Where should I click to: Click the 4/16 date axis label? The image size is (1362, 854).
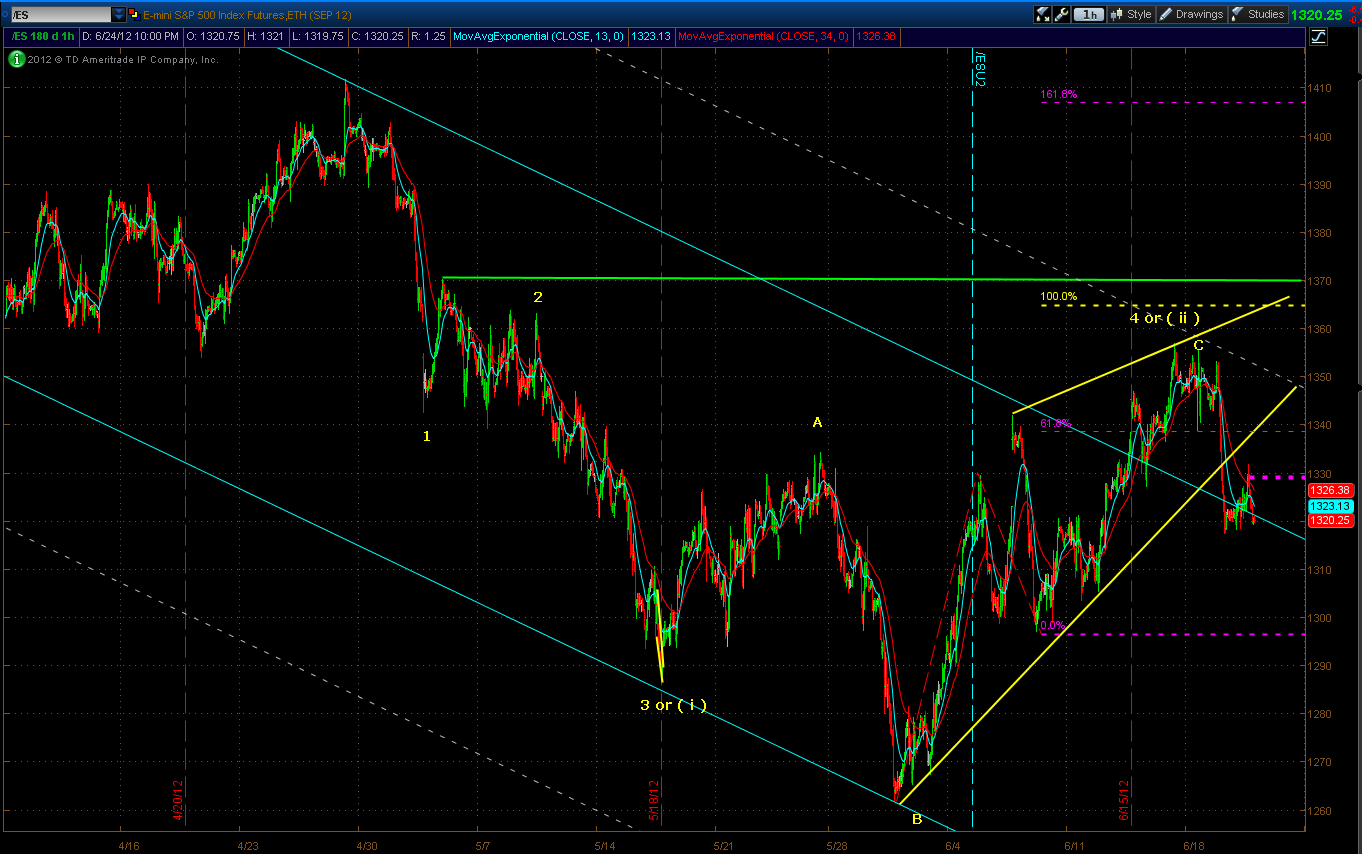click(129, 845)
